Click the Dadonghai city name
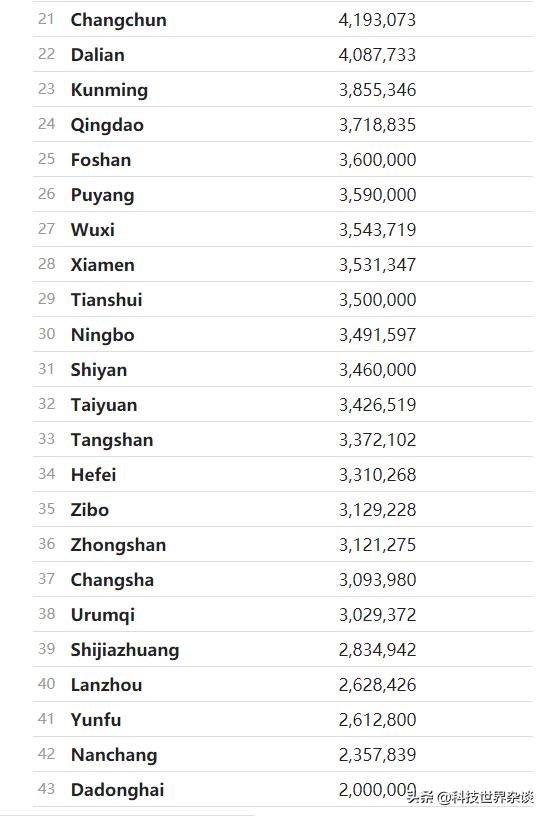The width and height of the screenshot is (546, 816). 118,790
